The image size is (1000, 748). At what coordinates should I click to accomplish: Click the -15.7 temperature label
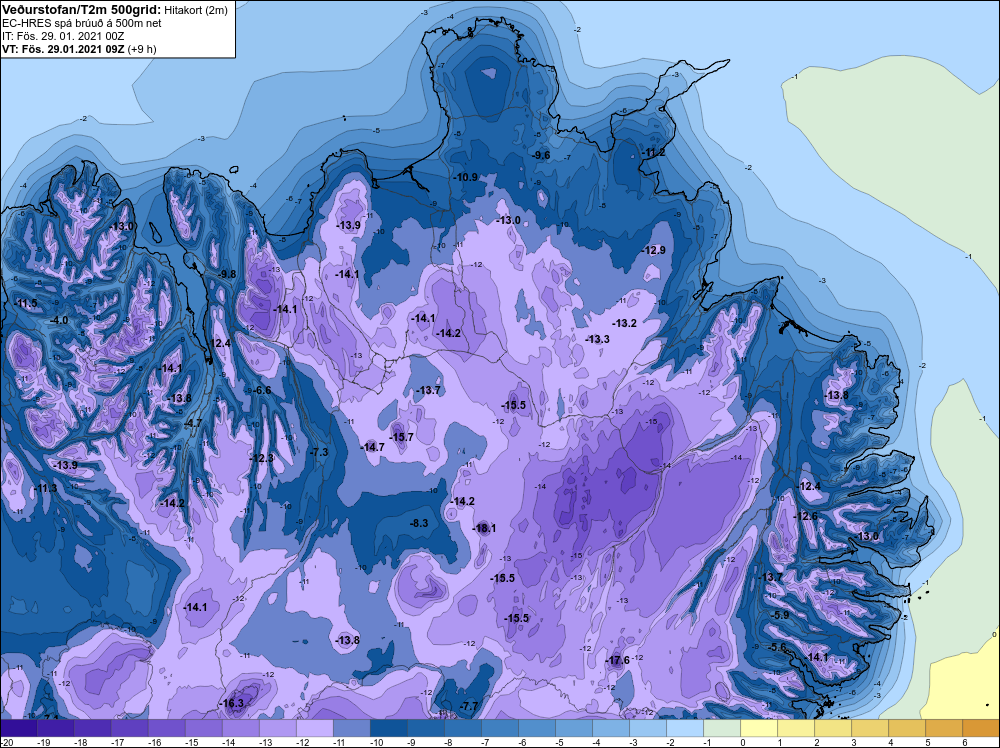coord(402,437)
